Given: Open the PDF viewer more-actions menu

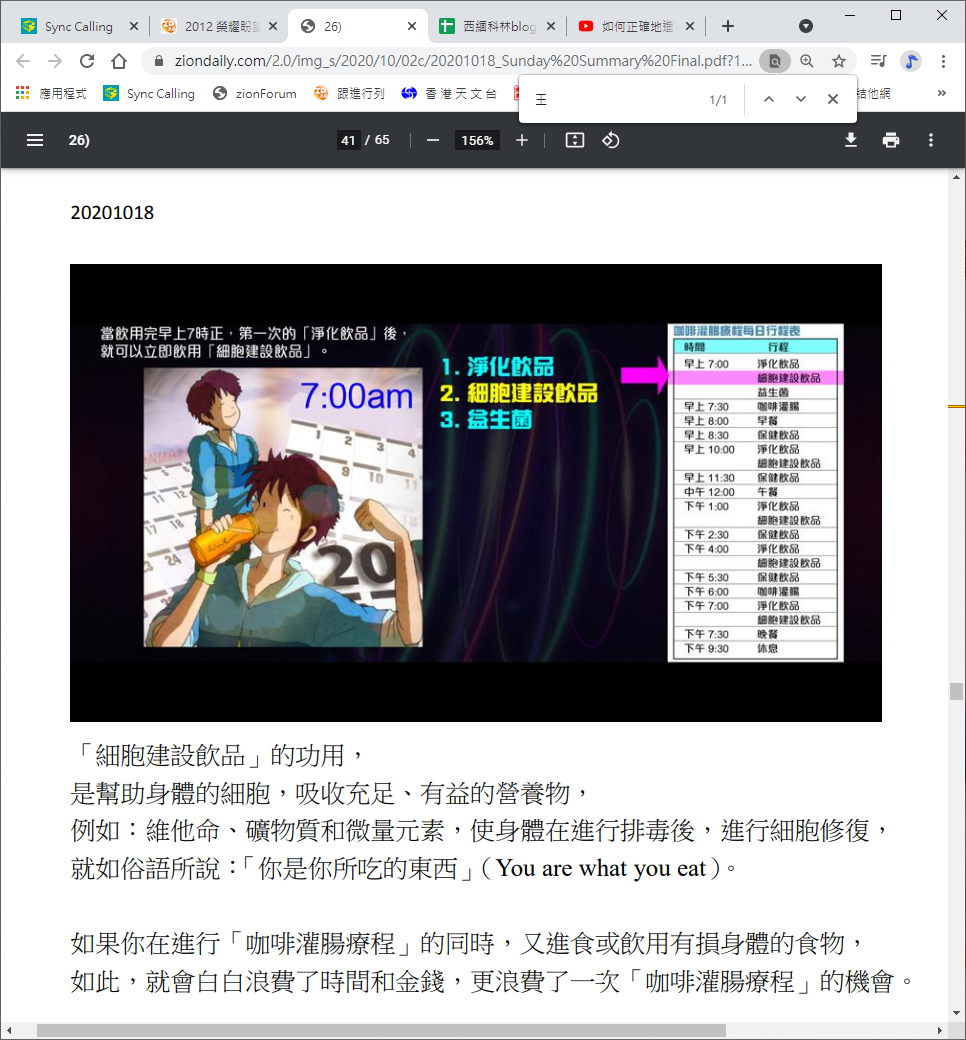Looking at the screenshot, I should pyautogui.click(x=931, y=140).
